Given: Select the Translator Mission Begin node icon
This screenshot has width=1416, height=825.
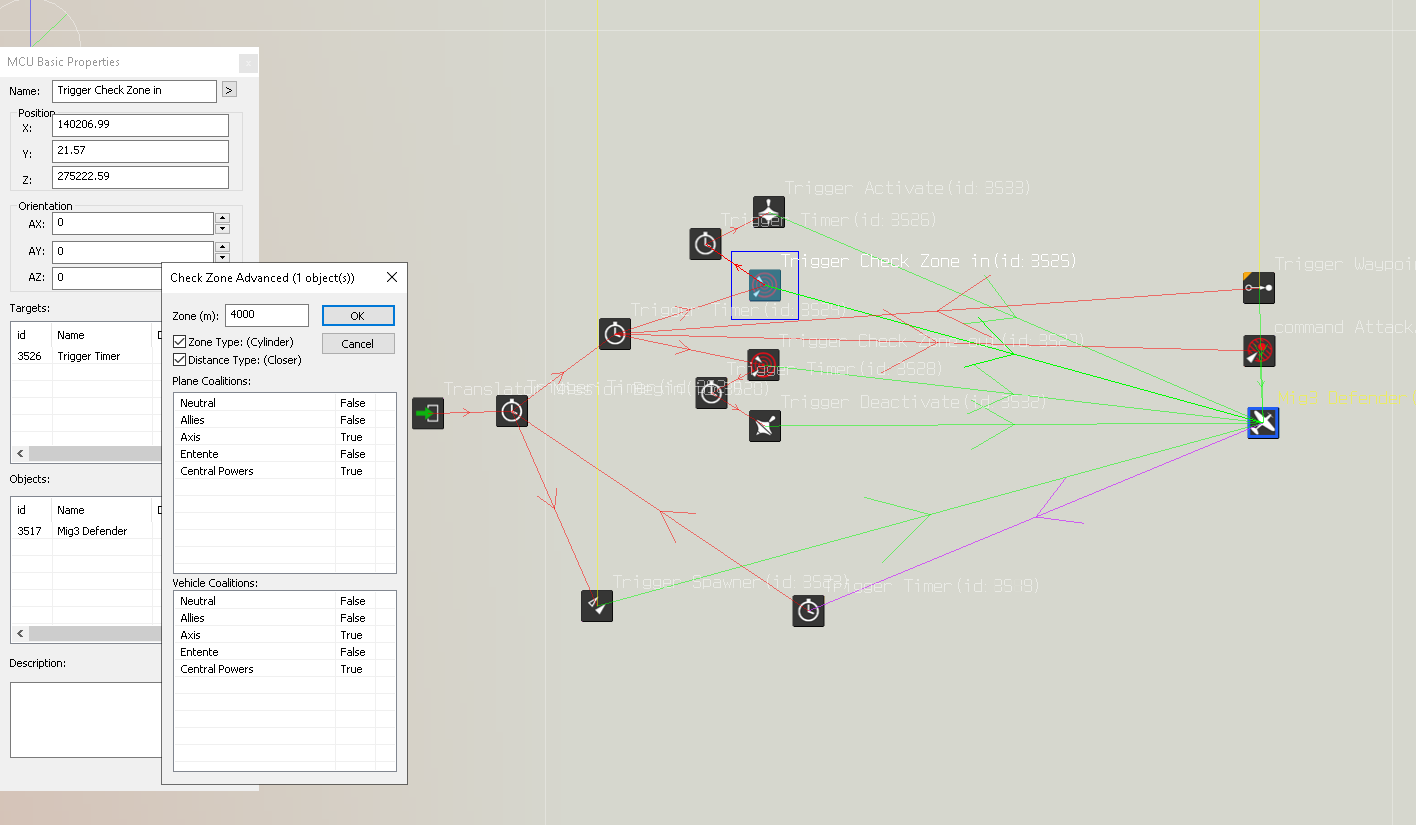Looking at the screenshot, I should 428,413.
